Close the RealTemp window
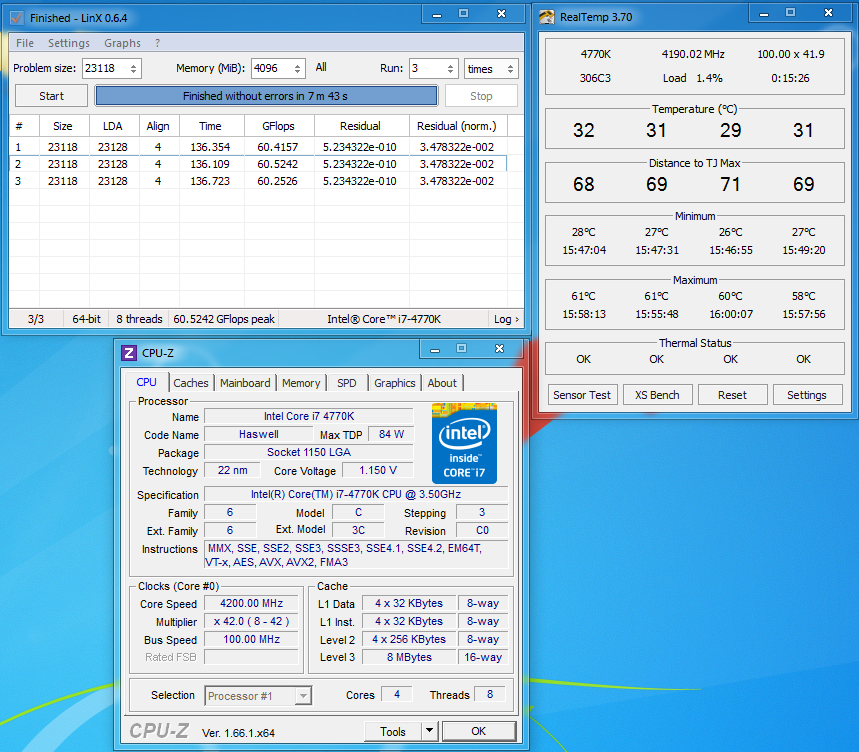Image resolution: width=859 pixels, height=752 pixels. tap(828, 13)
